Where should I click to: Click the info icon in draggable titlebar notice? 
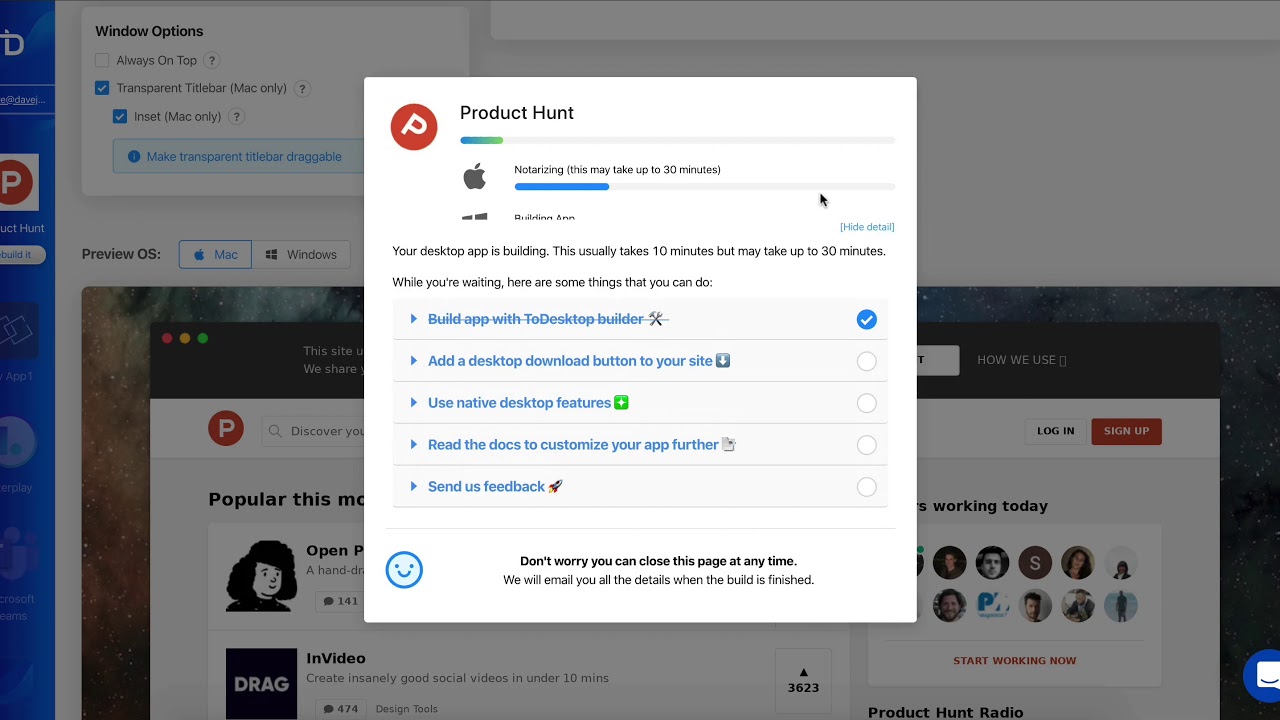[134, 157]
